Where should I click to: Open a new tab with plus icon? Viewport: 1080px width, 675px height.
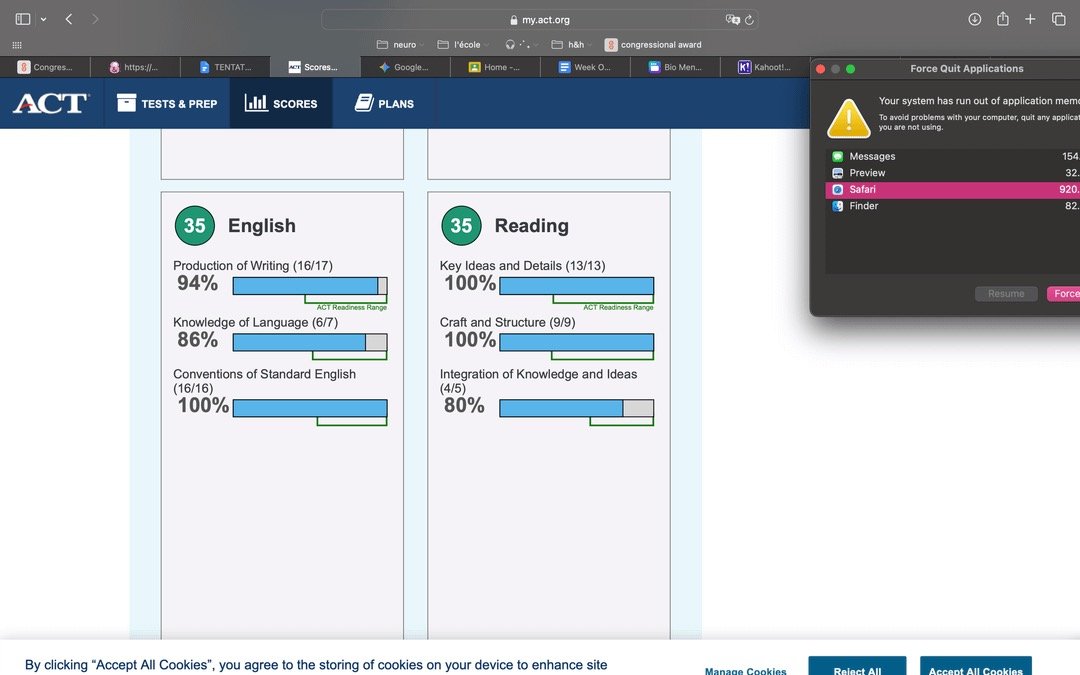[1030, 19]
